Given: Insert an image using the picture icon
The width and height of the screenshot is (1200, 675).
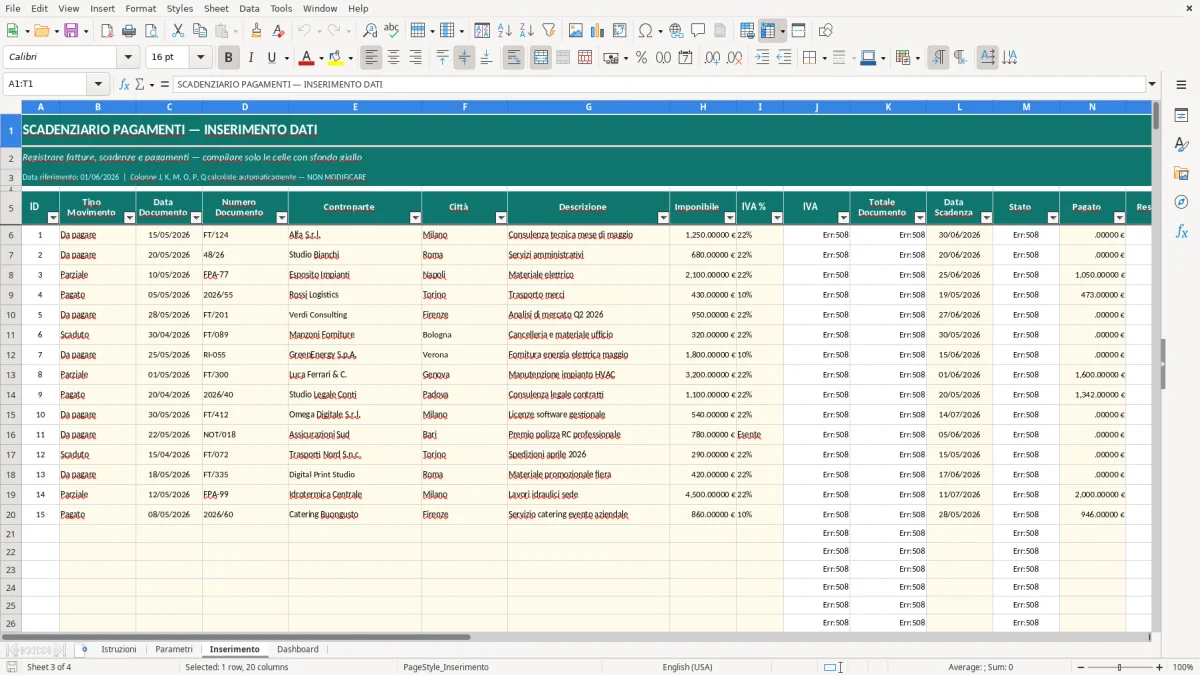Looking at the screenshot, I should tap(576, 31).
